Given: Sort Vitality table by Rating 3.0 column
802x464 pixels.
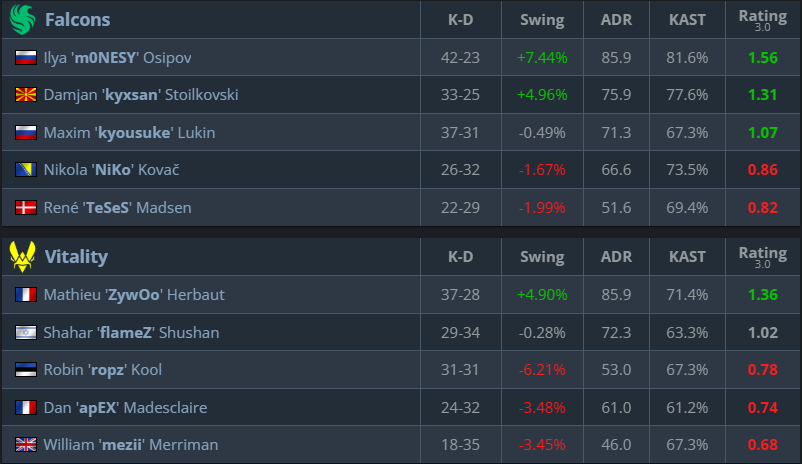Looking at the screenshot, I should (762, 257).
